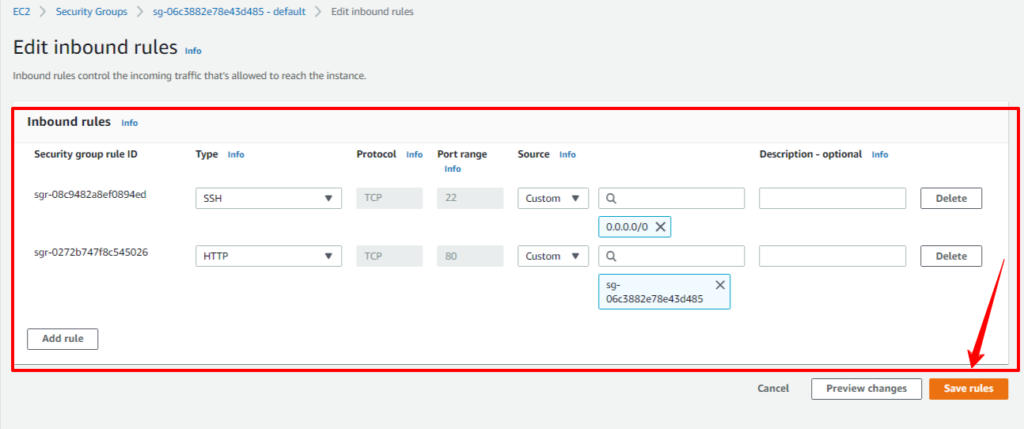
Task: Open Info link next to Type column
Action: [236, 155]
